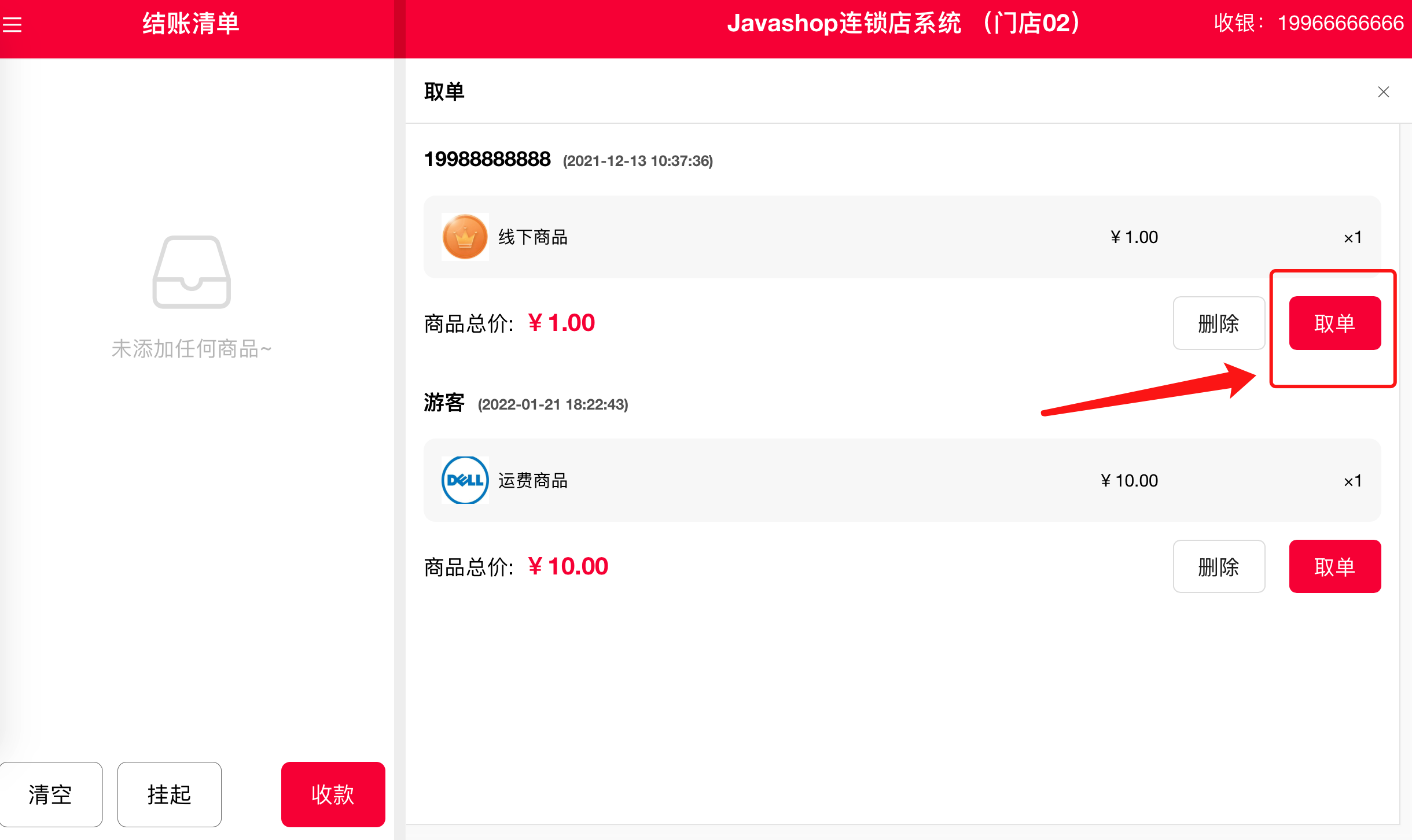
Task: Click the orange crown product image
Action: coord(465,237)
